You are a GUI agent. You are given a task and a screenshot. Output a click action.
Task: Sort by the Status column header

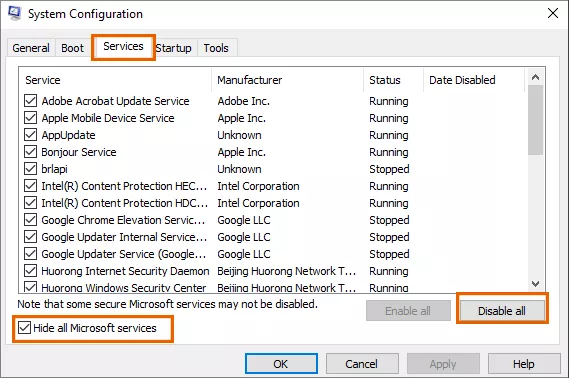393,80
